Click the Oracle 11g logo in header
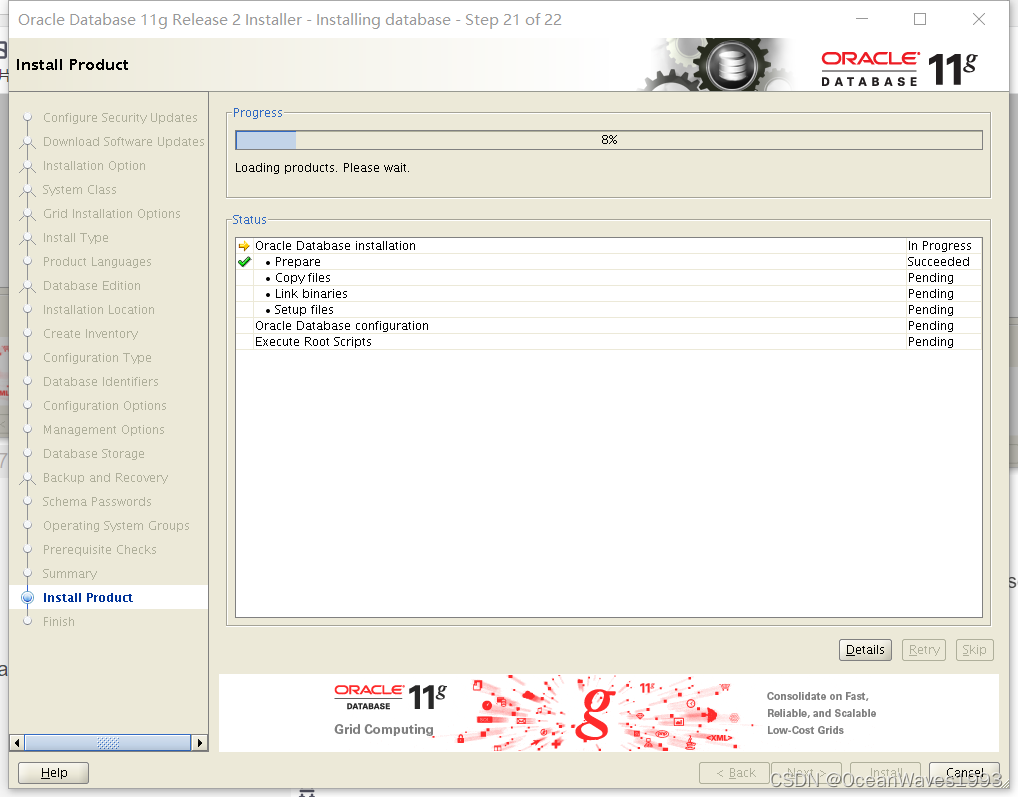 [899, 69]
